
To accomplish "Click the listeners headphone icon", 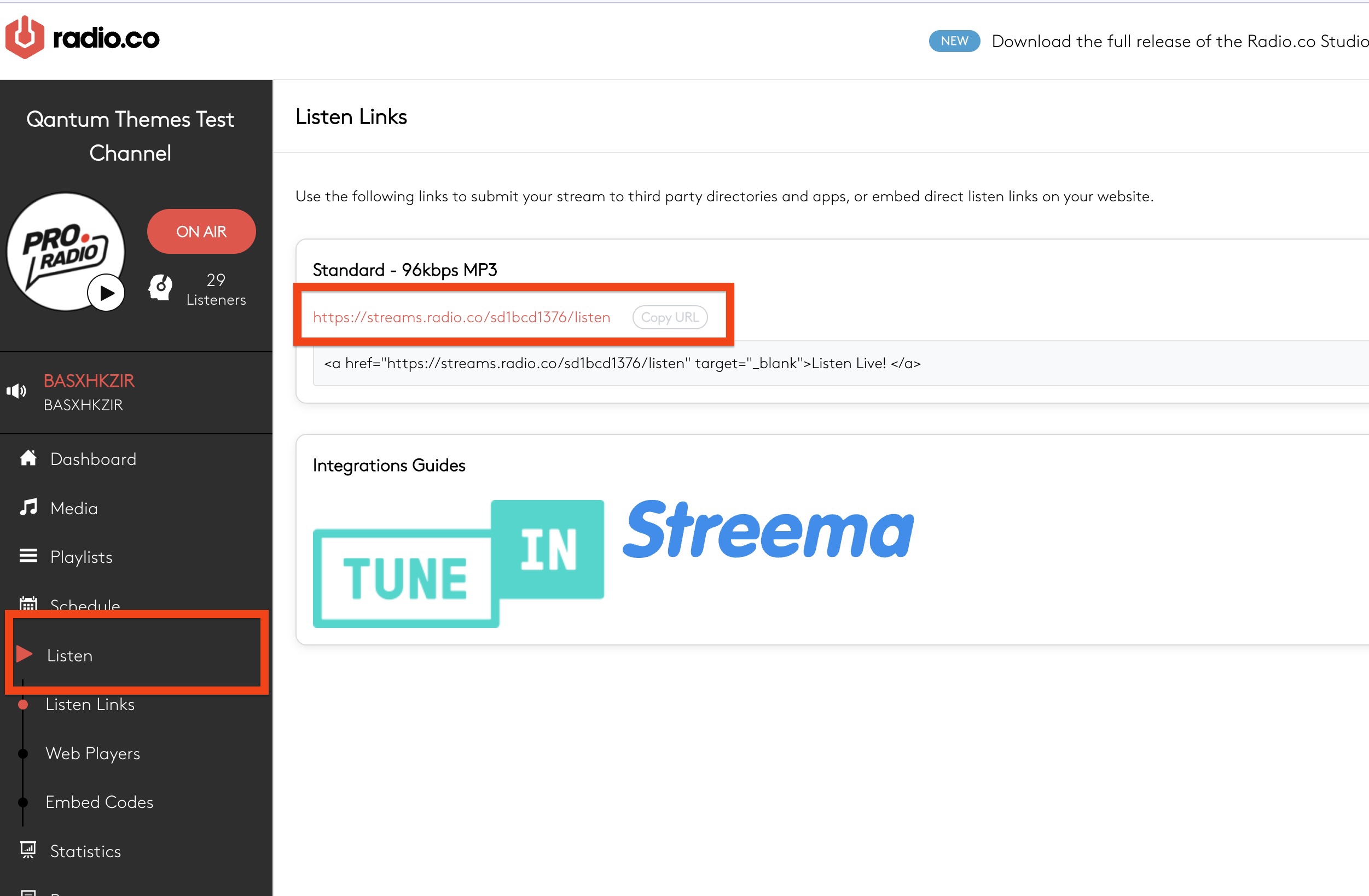I will [160, 287].
